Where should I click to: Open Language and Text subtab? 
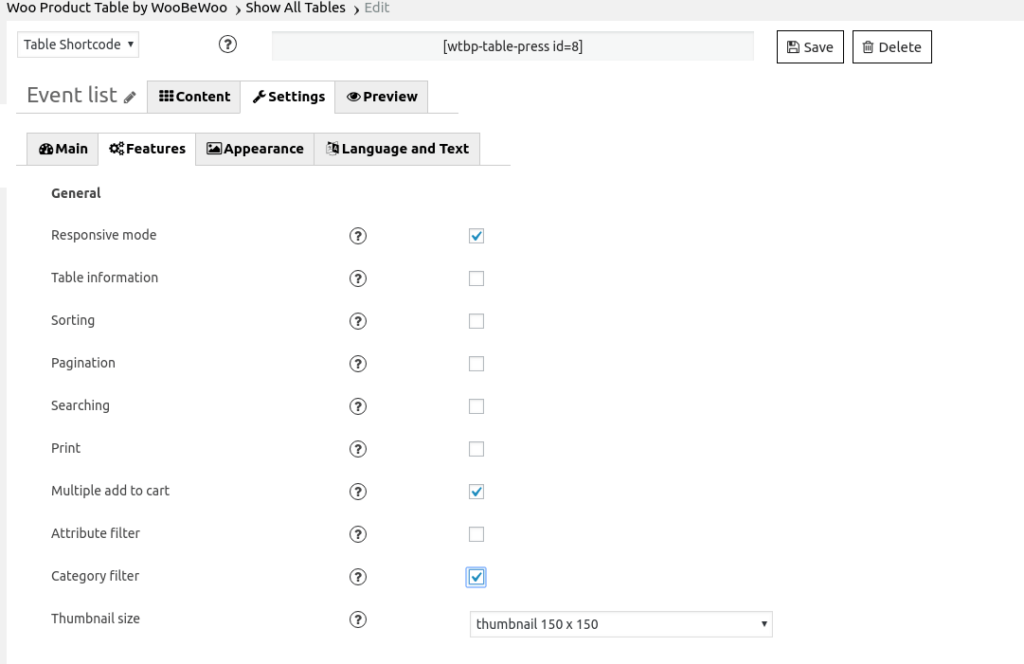pyautogui.click(x=397, y=149)
